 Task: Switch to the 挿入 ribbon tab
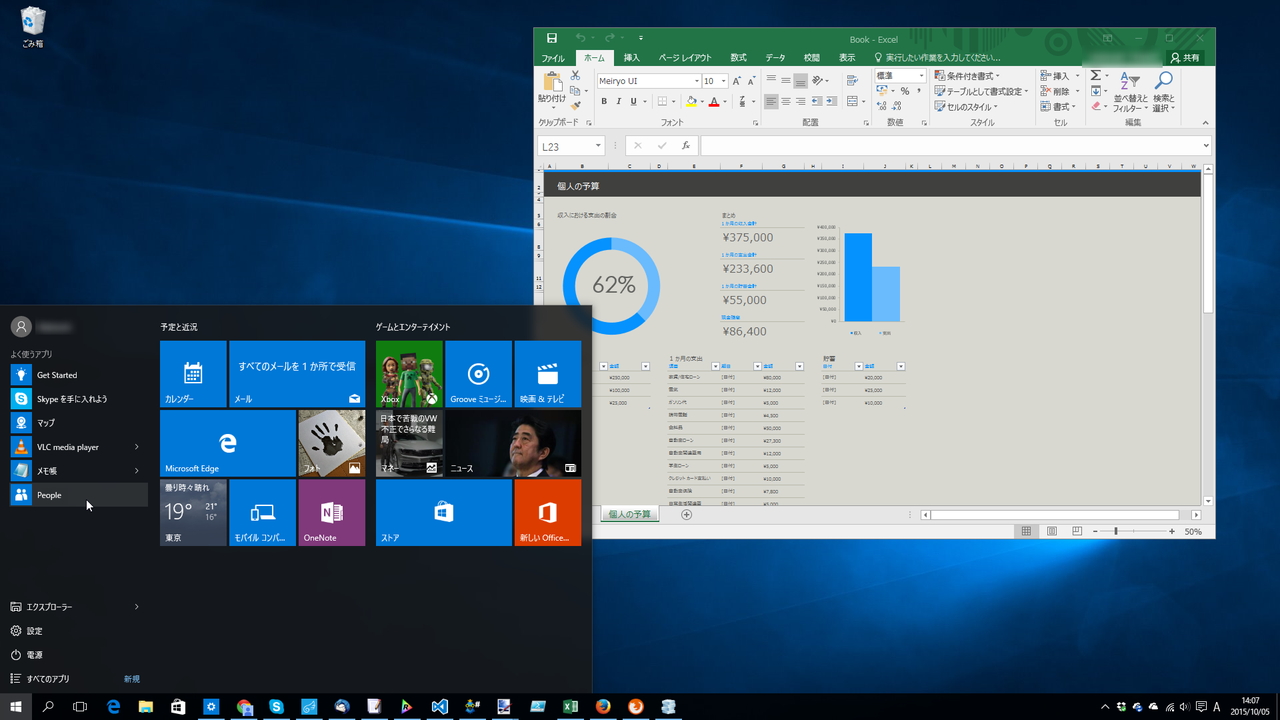point(631,58)
